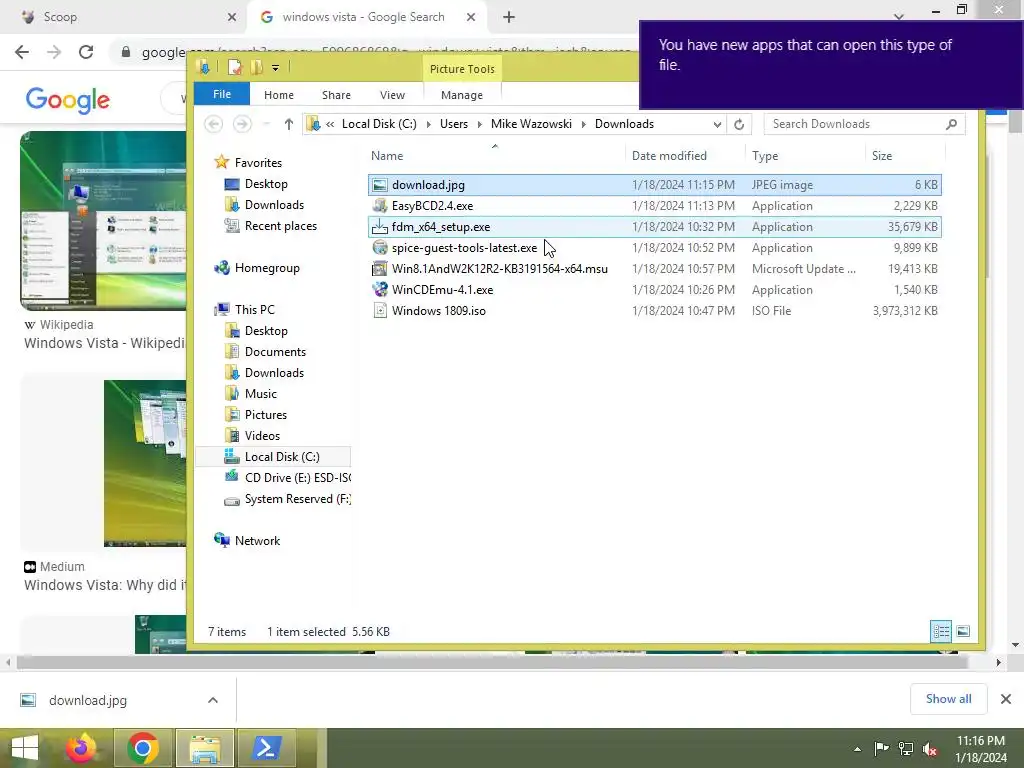This screenshot has width=1024, height=768.
Task: Click the New folder icon in Quick Access Toolbar
Action: [x=256, y=67]
